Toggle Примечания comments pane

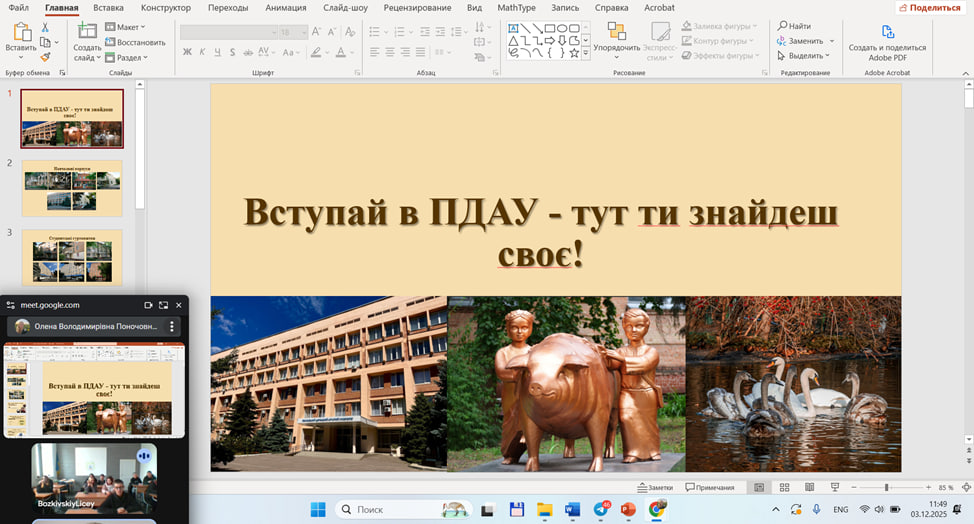[709, 487]
